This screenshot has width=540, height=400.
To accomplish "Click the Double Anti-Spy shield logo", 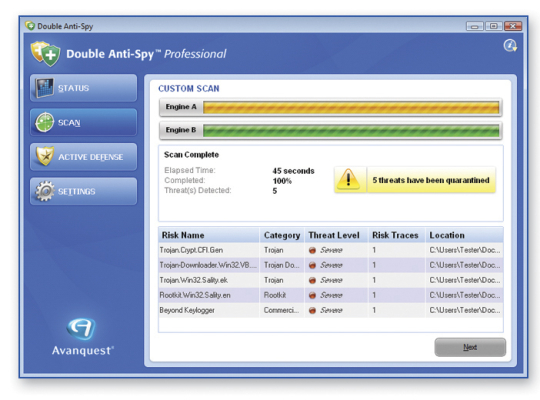I will (45, 54).
